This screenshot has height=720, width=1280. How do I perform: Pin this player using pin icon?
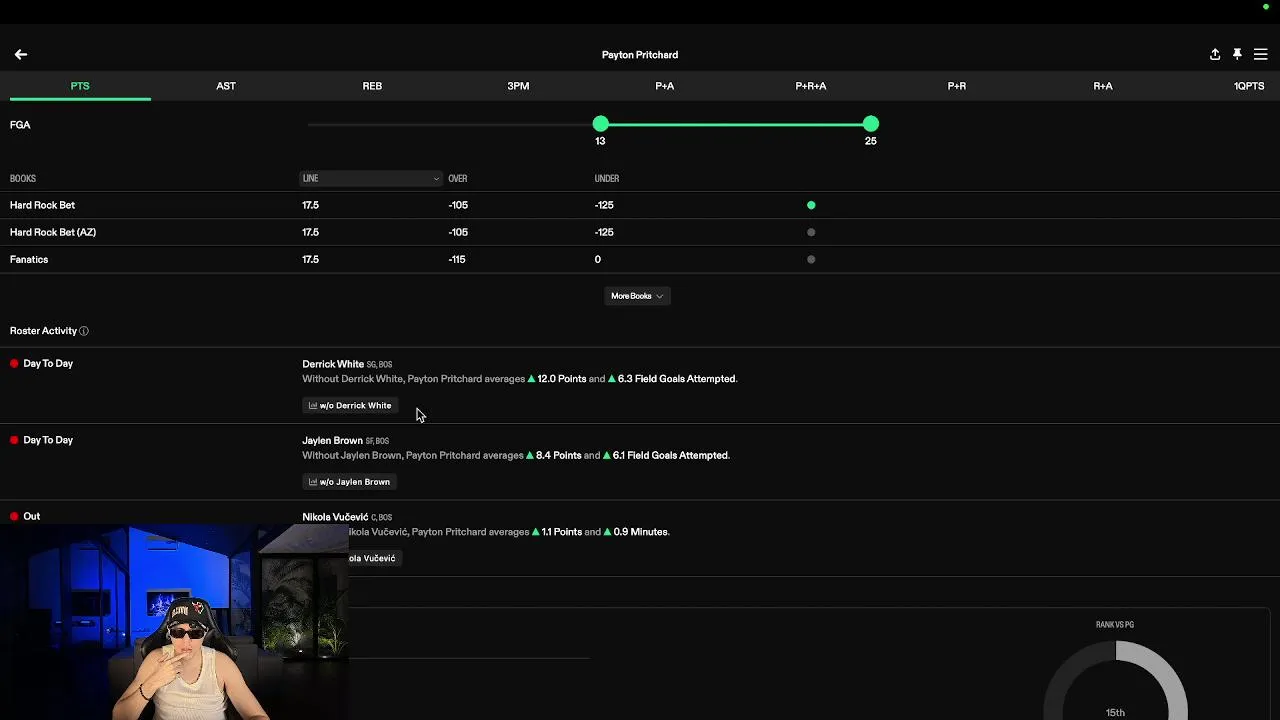[1237, 54]
